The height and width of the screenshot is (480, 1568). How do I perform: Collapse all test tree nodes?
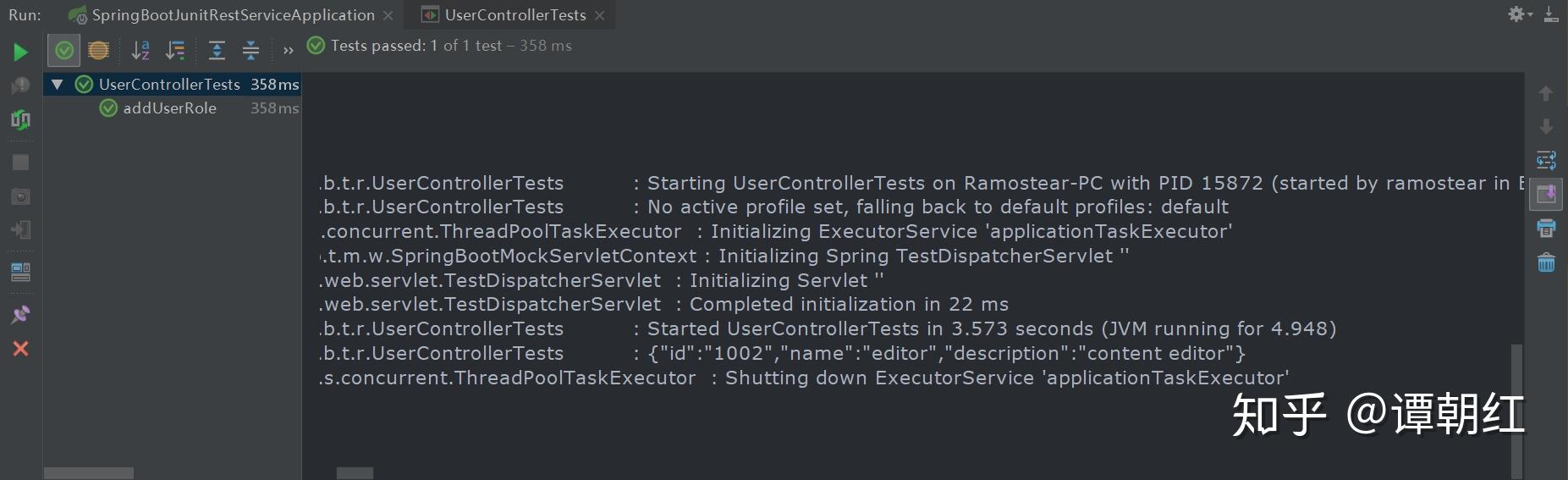tap(250, 51)
